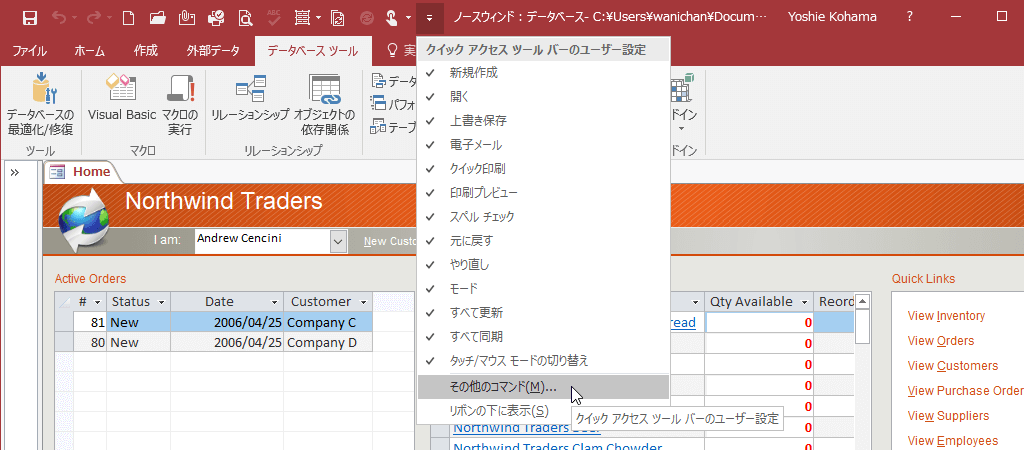Viewport: 1024px width, 450px height.
Task: Uncheck モード in the customize menu
Action: pyautogui.click(x=543, y=288)
